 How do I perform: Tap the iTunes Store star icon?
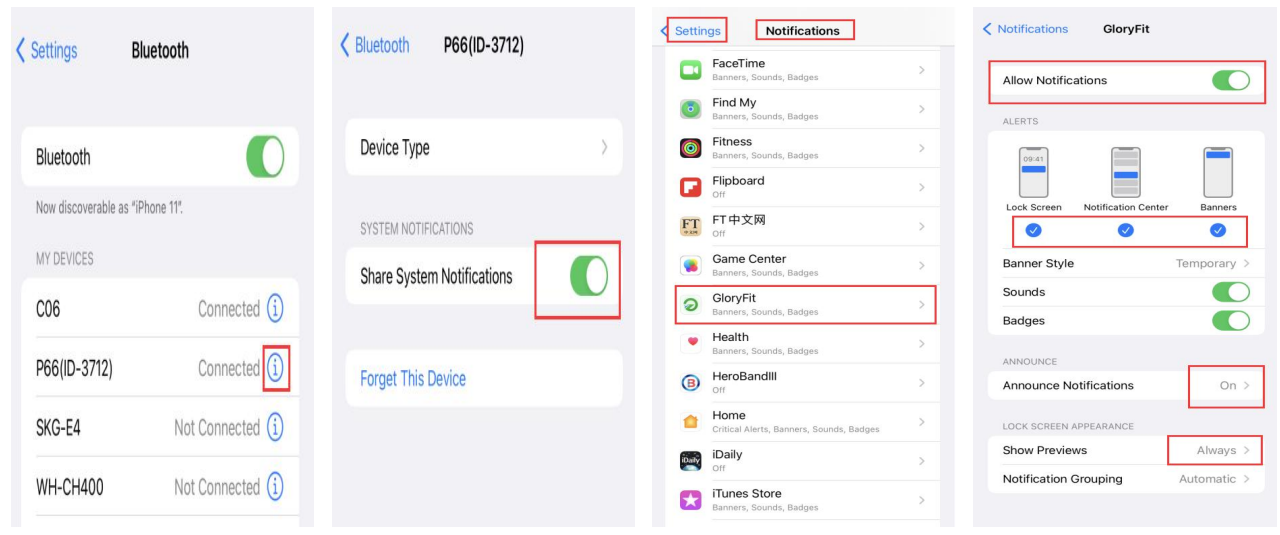690,500
